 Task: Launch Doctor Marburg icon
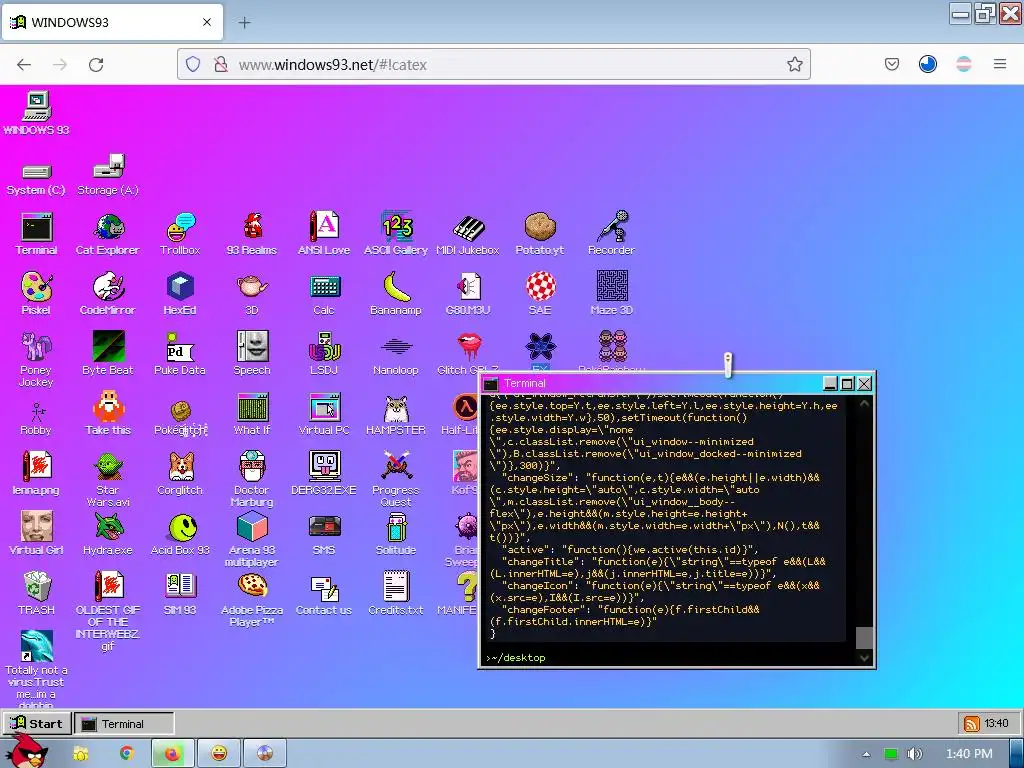click(x=252, y=479)
